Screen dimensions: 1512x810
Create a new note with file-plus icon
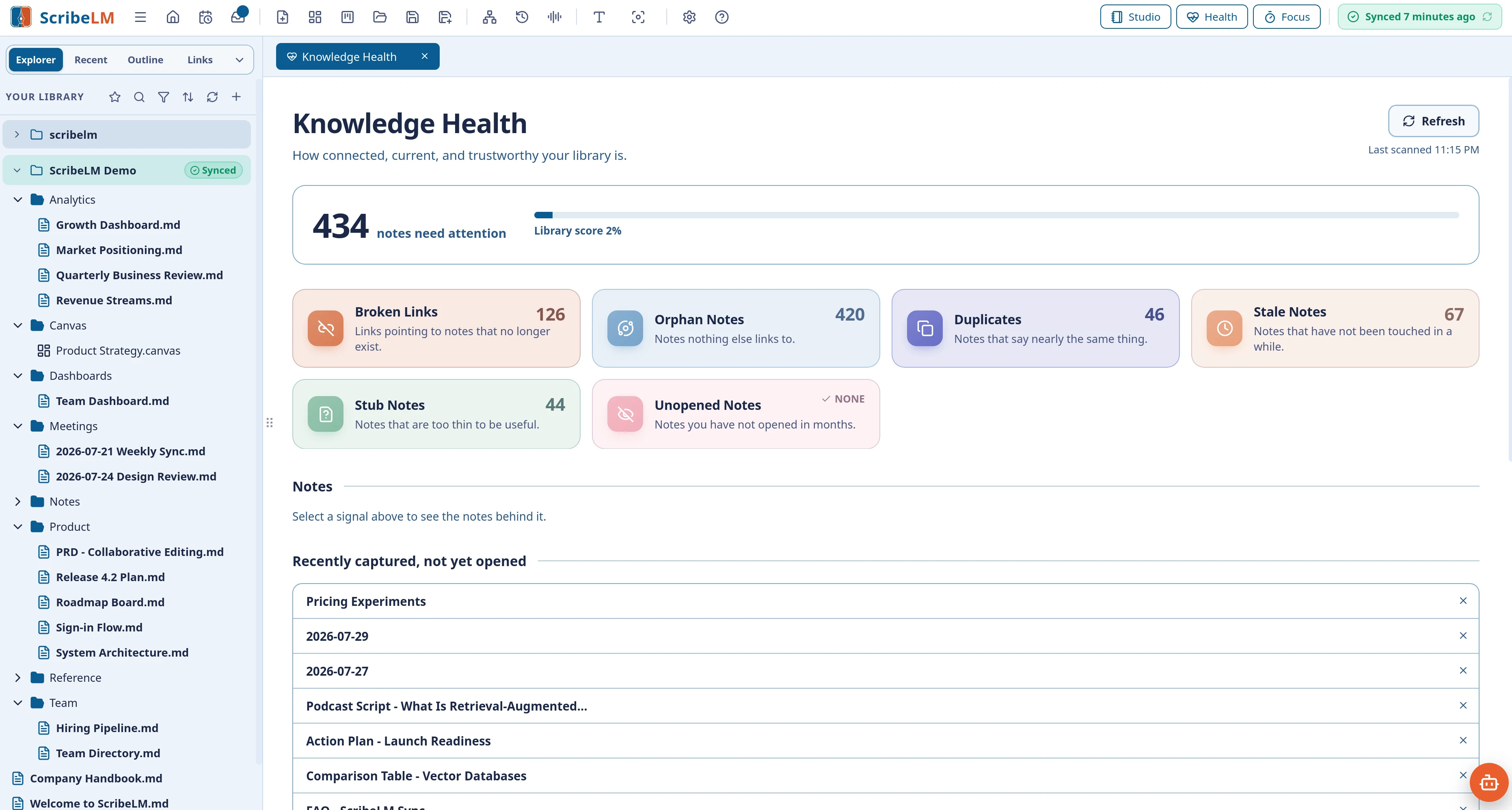(x=282, y=17)
